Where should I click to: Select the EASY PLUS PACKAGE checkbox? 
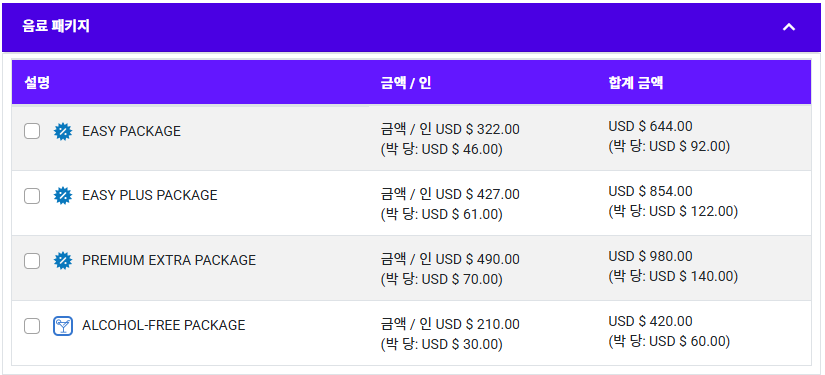pyautogui.click(x=32, y=196)
